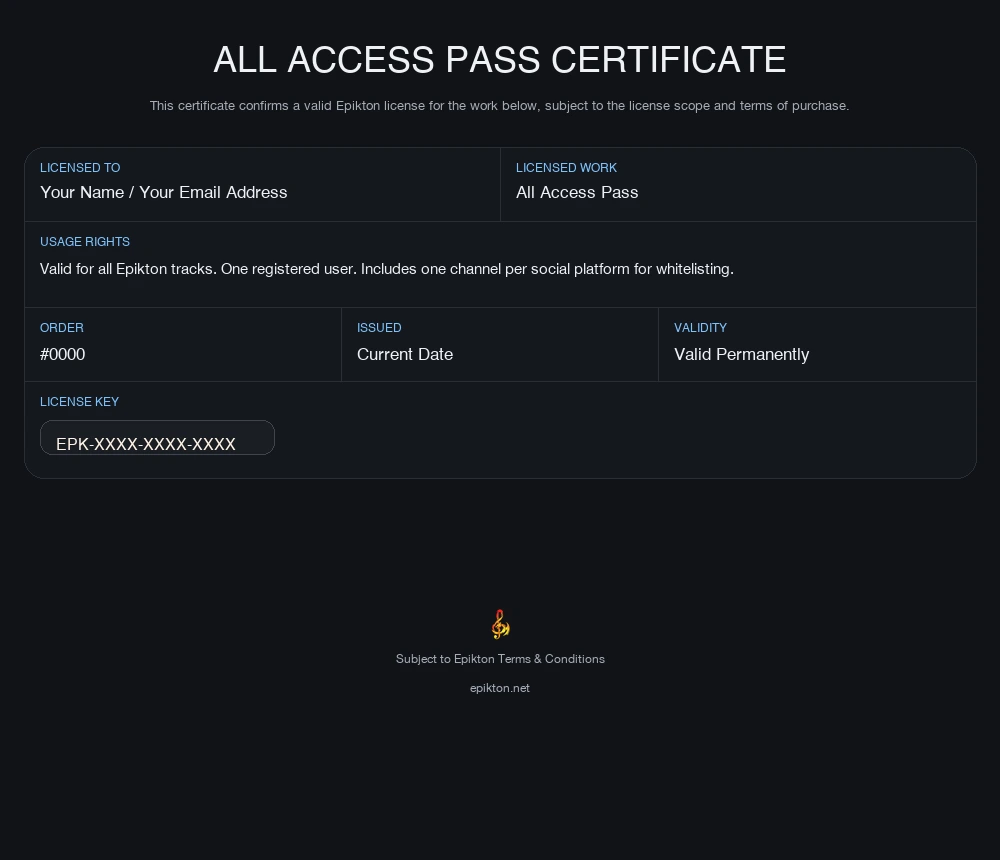Click the certificate subtitle confirmation text

(x=500, y=106)
